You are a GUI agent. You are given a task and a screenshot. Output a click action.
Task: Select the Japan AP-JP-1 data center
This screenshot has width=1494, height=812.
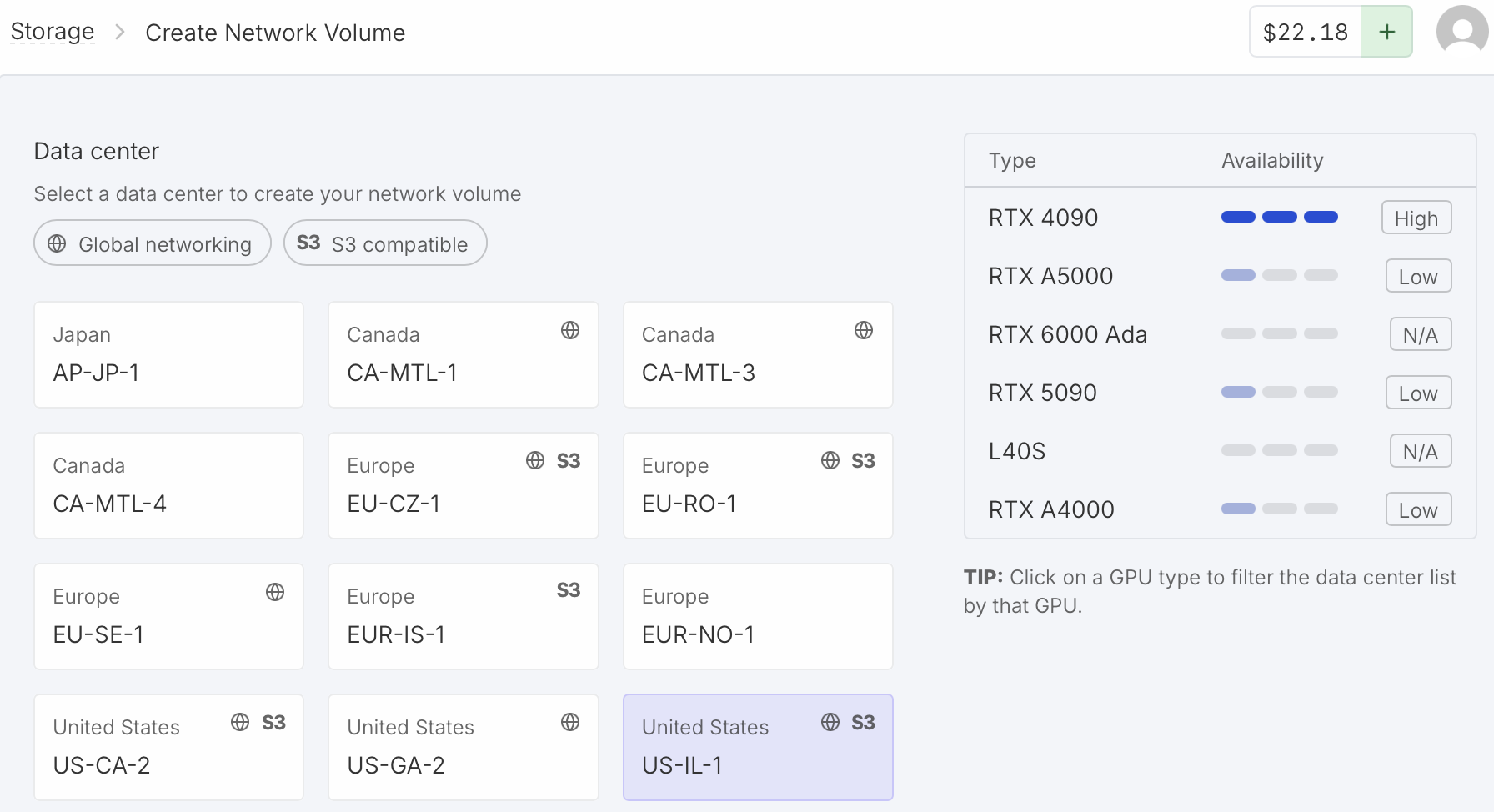pyautogui.click(x=168, y=354)
